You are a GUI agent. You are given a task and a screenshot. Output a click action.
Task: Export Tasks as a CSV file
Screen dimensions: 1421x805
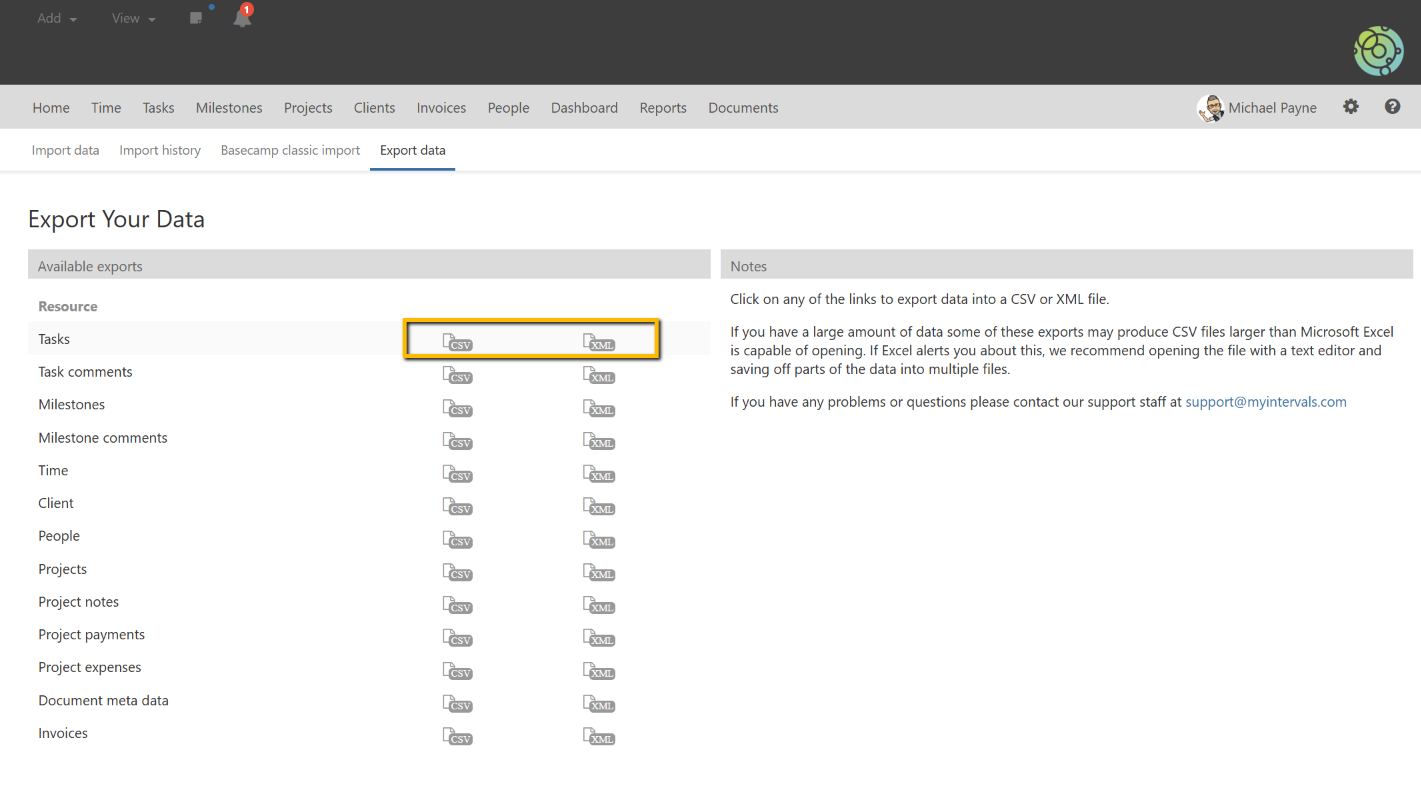457,341
